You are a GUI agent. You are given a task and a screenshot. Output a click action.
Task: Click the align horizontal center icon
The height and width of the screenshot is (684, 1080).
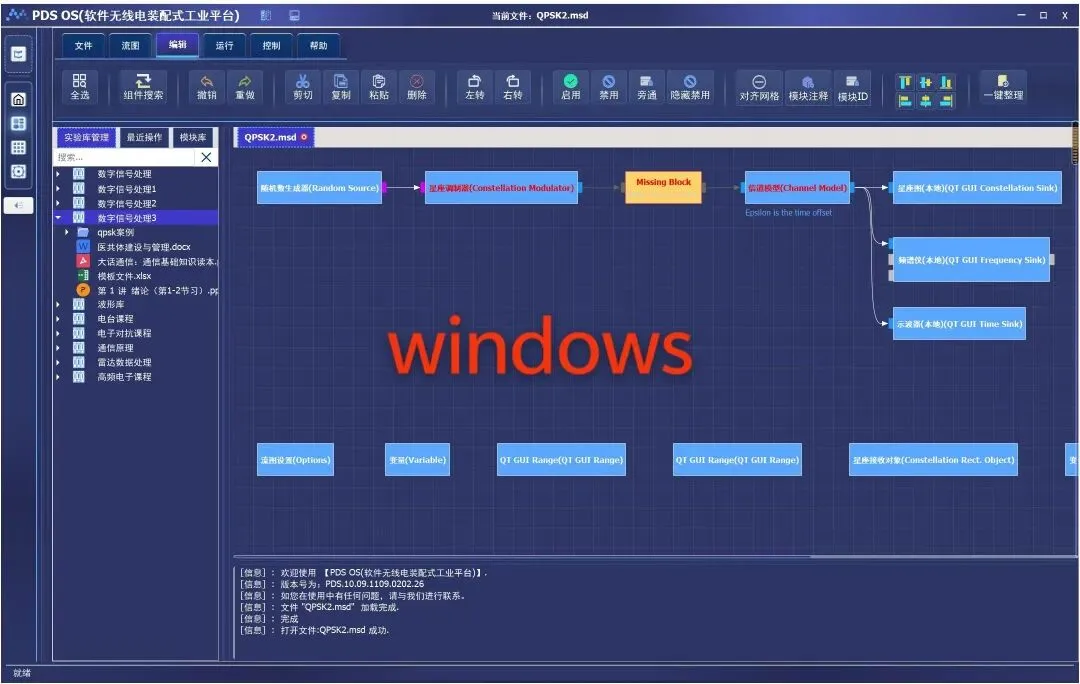click(x=926, y=101)
